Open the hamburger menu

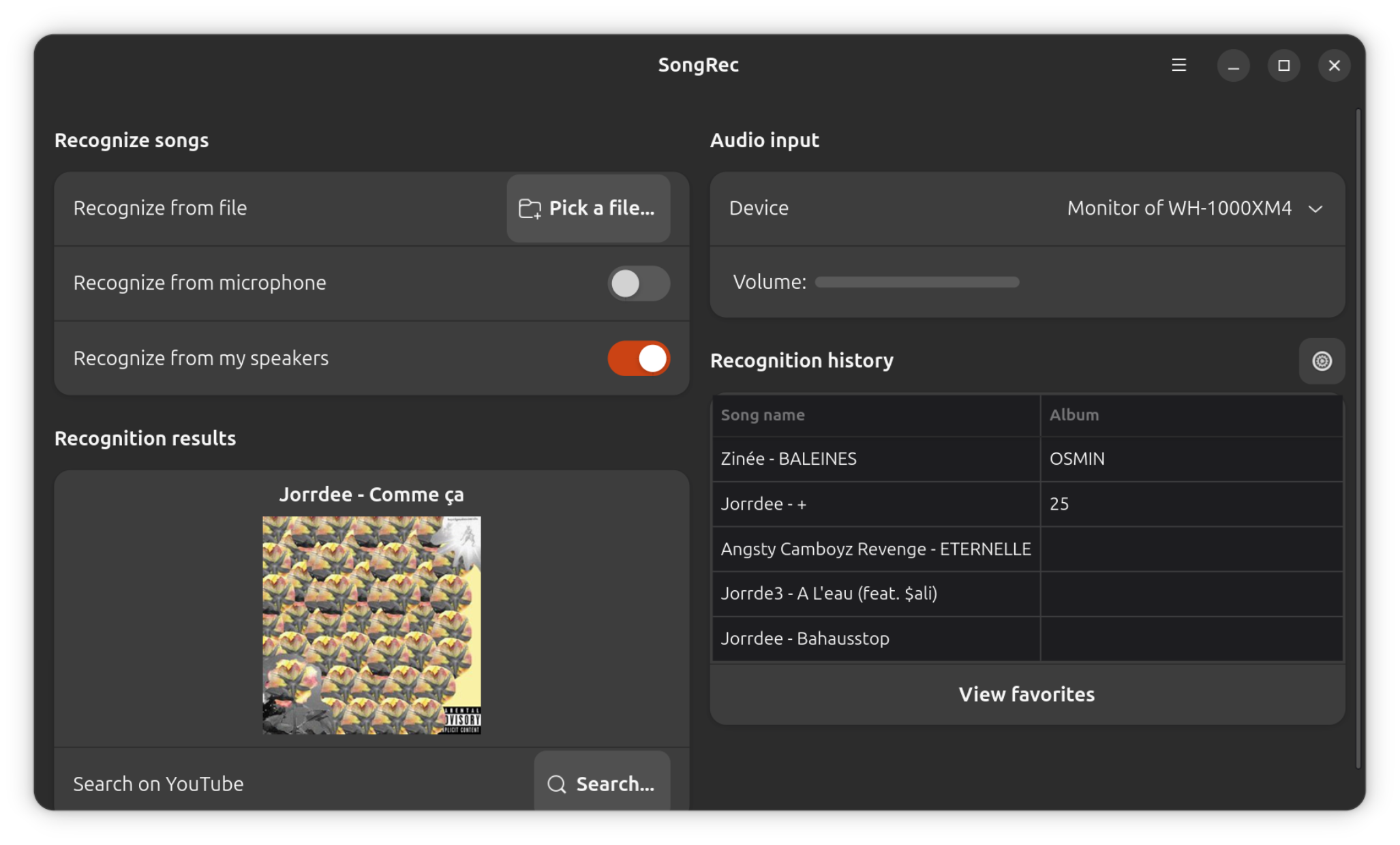coord(1178,65)
